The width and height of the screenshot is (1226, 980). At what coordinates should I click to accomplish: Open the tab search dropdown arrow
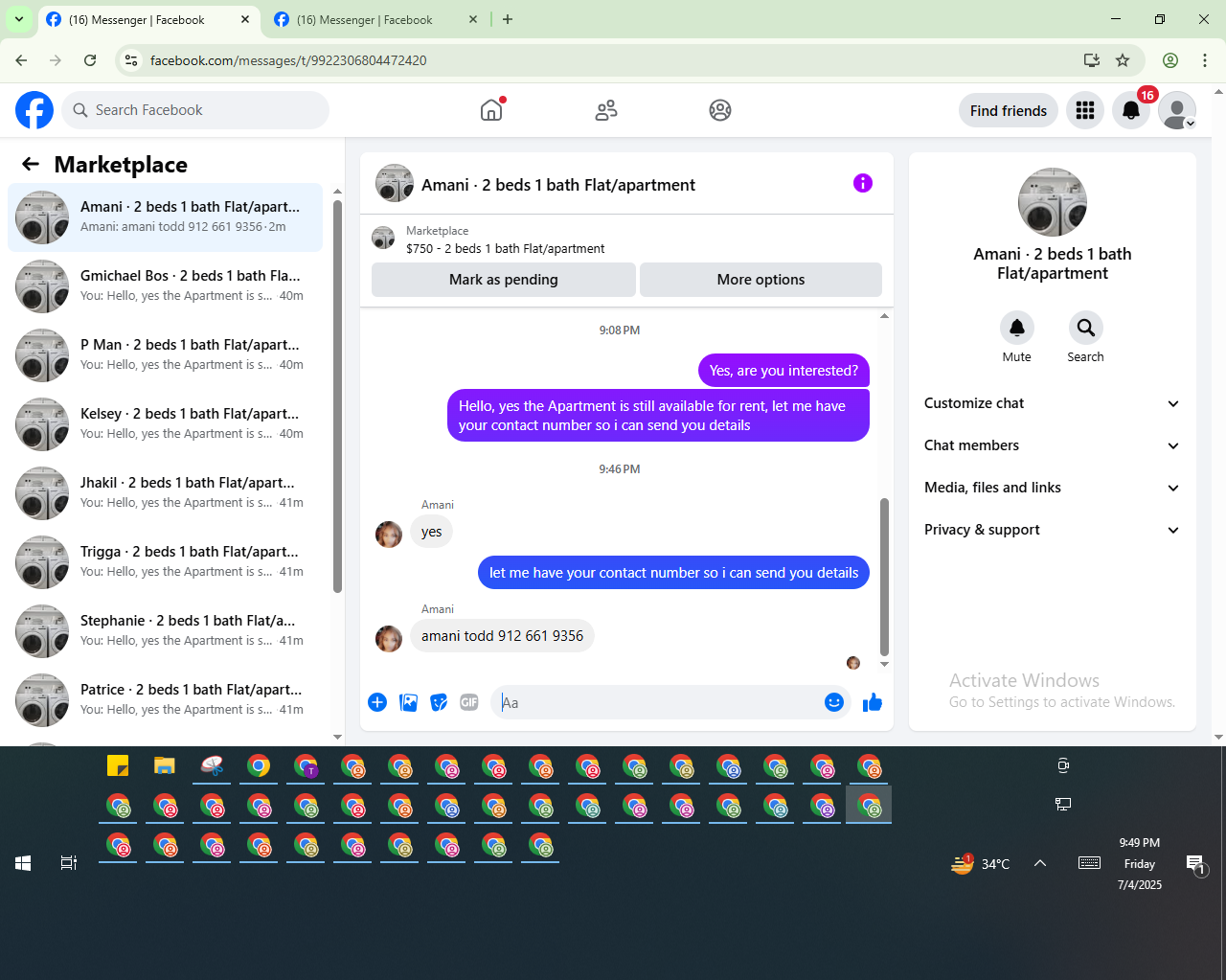19,19
